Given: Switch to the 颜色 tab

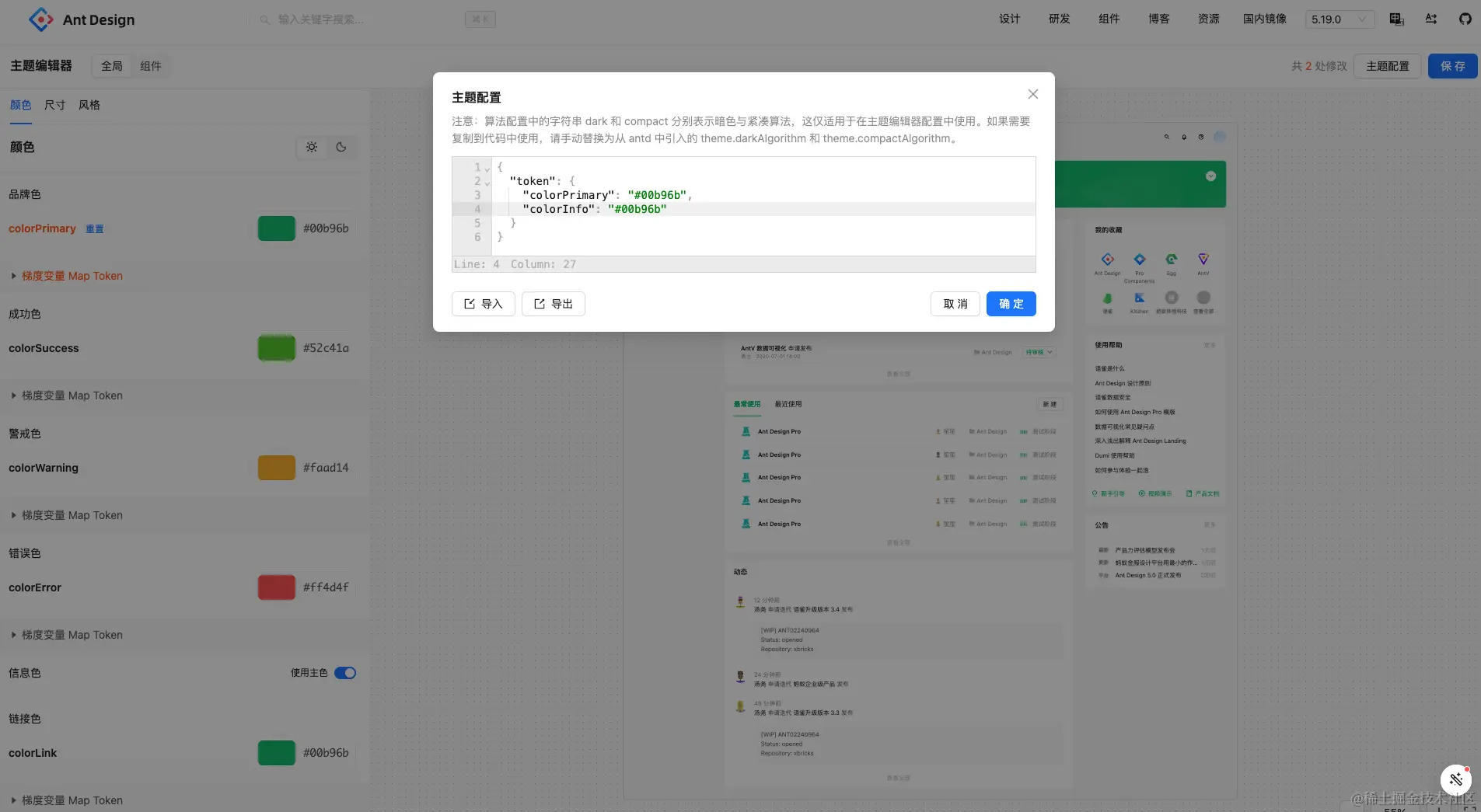Looking at the screenshot, I should tap(21, 105).
